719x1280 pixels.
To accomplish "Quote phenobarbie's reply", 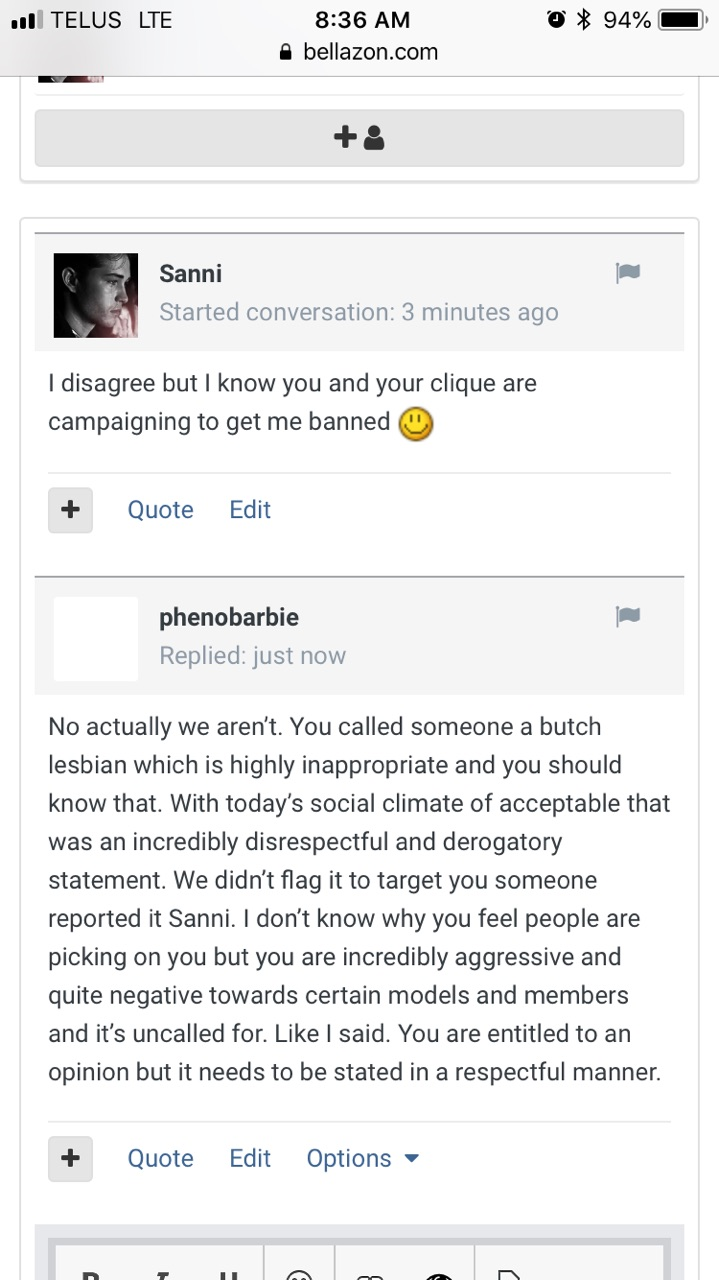I will (x=160, y=1158).
